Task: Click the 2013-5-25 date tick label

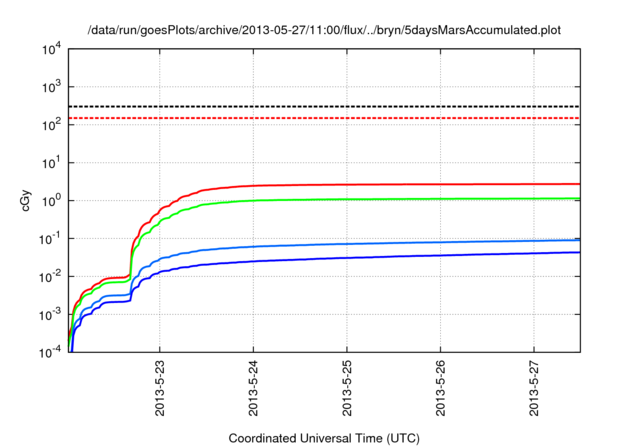Action: tap(347, 388)
